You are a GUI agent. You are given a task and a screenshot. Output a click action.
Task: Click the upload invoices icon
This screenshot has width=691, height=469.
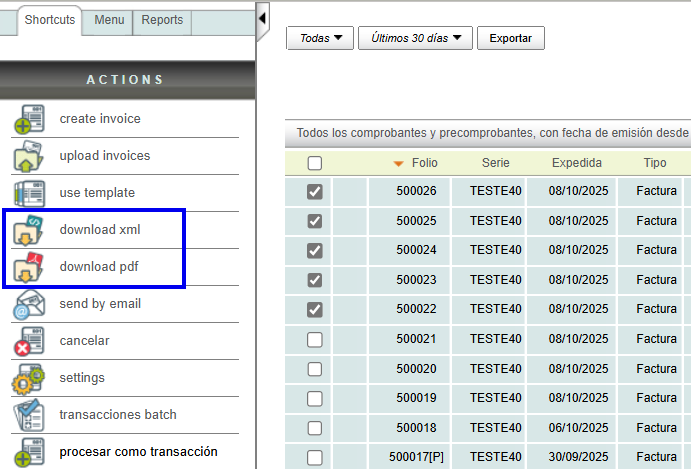click(28, 157)
